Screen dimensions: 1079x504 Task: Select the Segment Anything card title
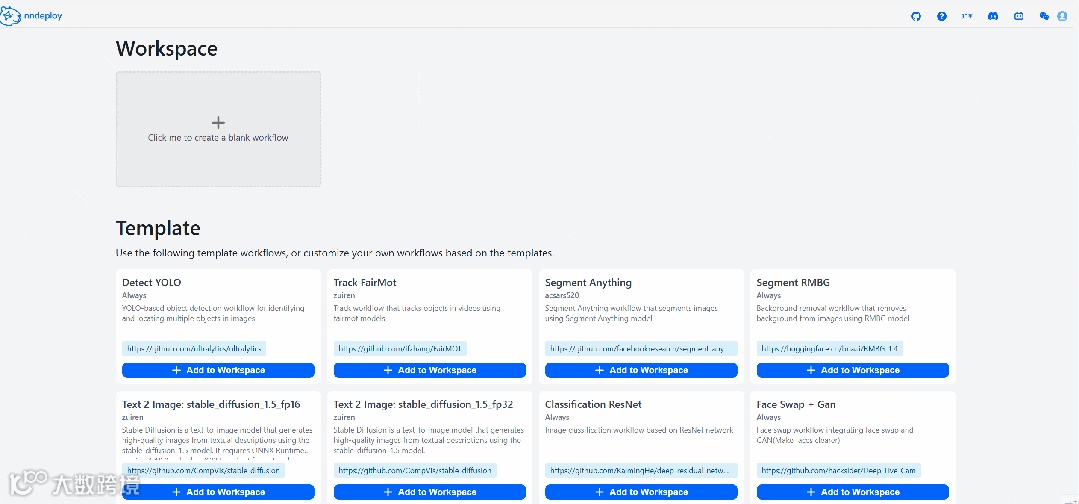(x=588, y=283)
